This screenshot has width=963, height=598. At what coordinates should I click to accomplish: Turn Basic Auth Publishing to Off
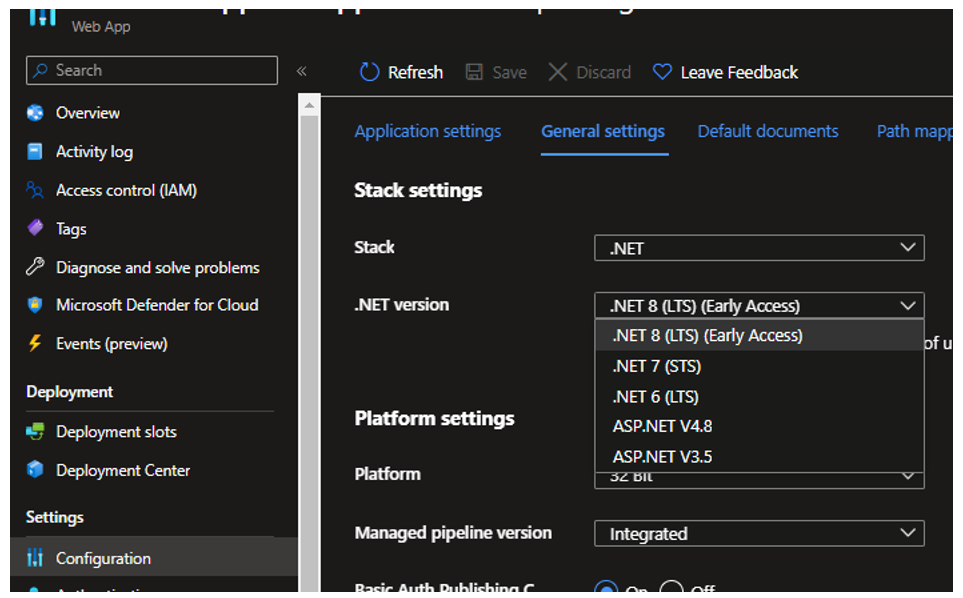[674, 589]
